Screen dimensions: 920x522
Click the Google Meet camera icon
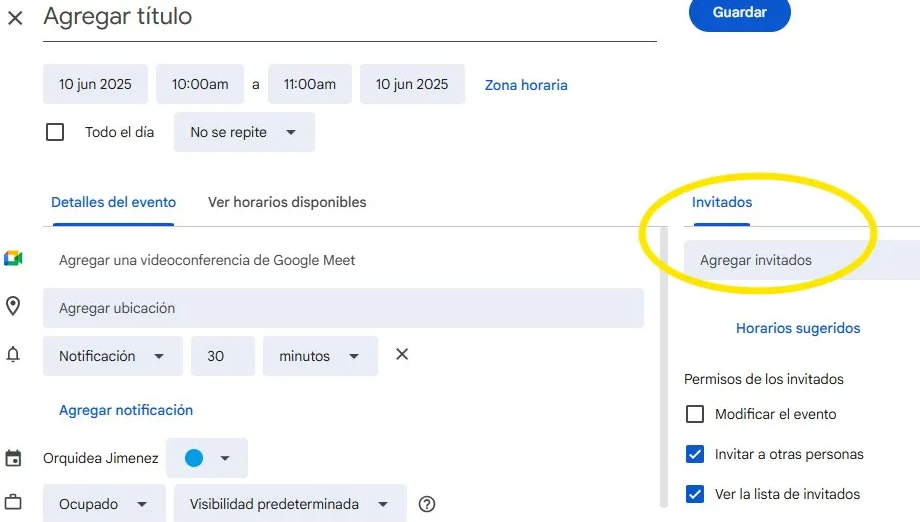(13, 259)
